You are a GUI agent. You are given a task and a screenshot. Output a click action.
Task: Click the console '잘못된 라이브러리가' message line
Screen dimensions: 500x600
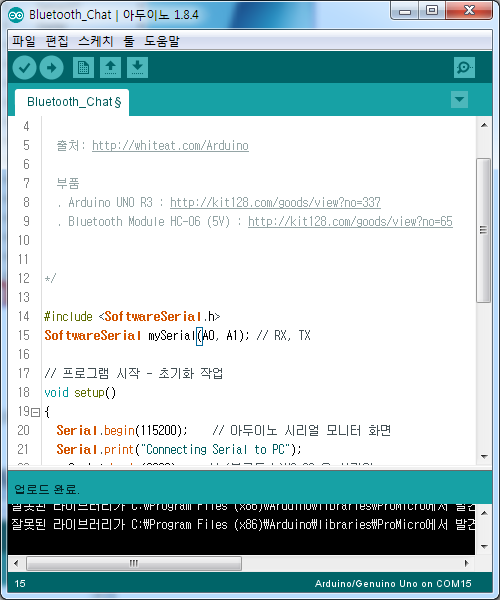point(243,525)
